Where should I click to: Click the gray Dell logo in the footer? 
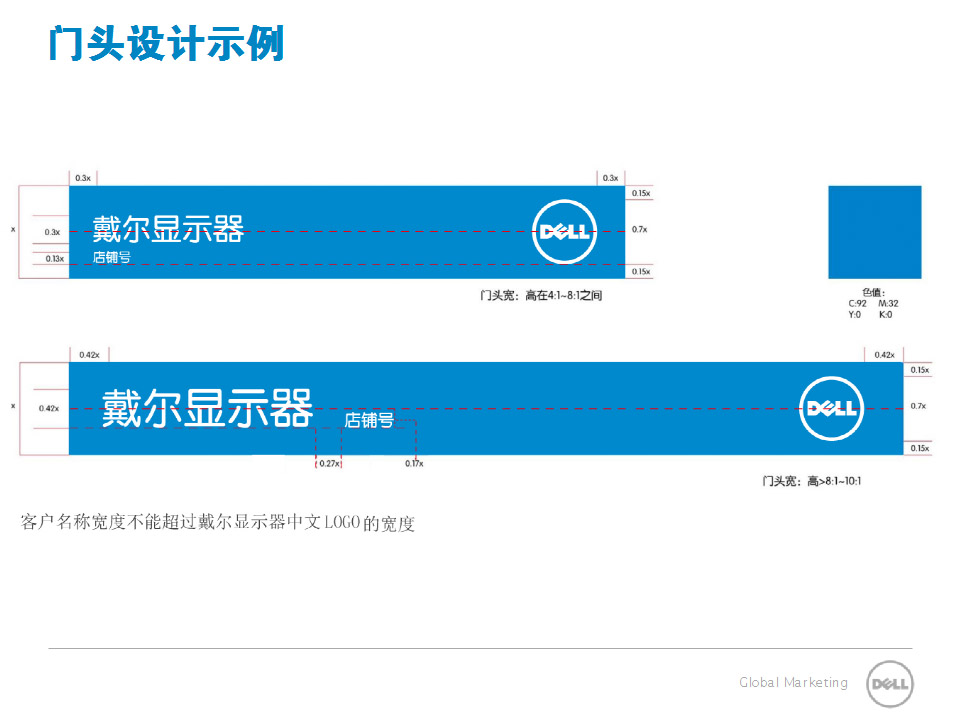890,684
